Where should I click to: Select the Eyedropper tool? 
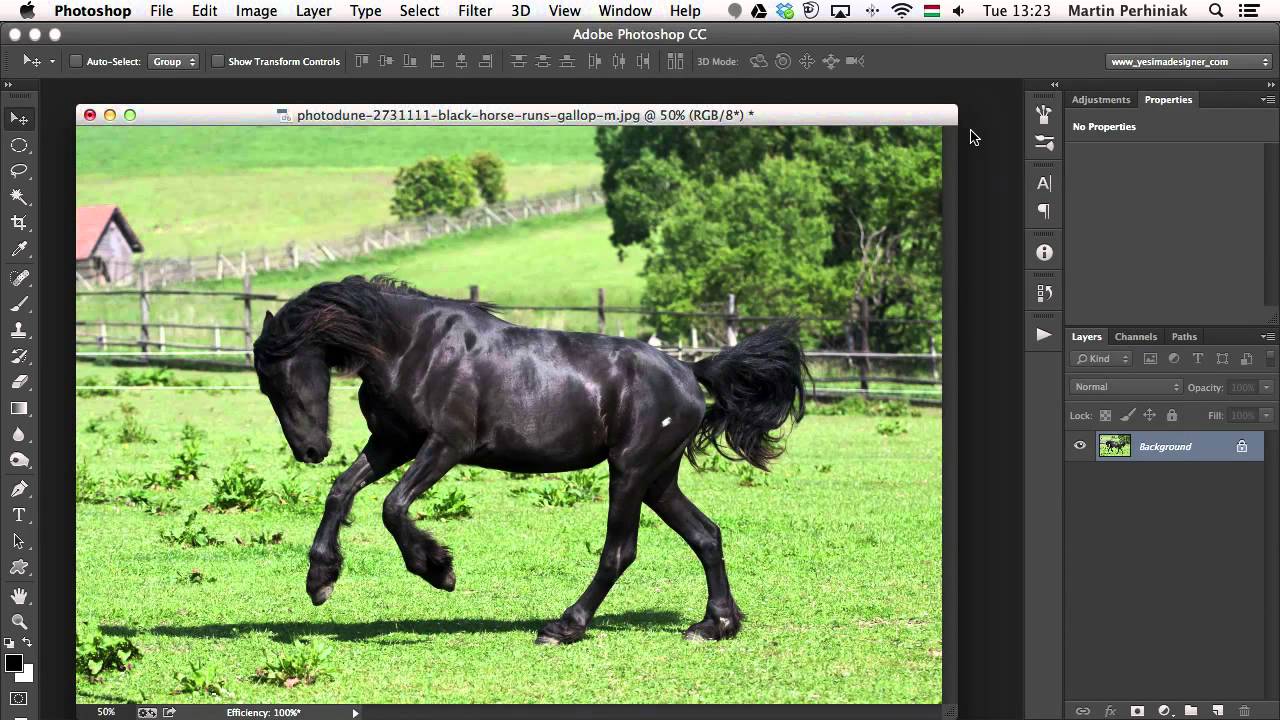tap(19, 249)
